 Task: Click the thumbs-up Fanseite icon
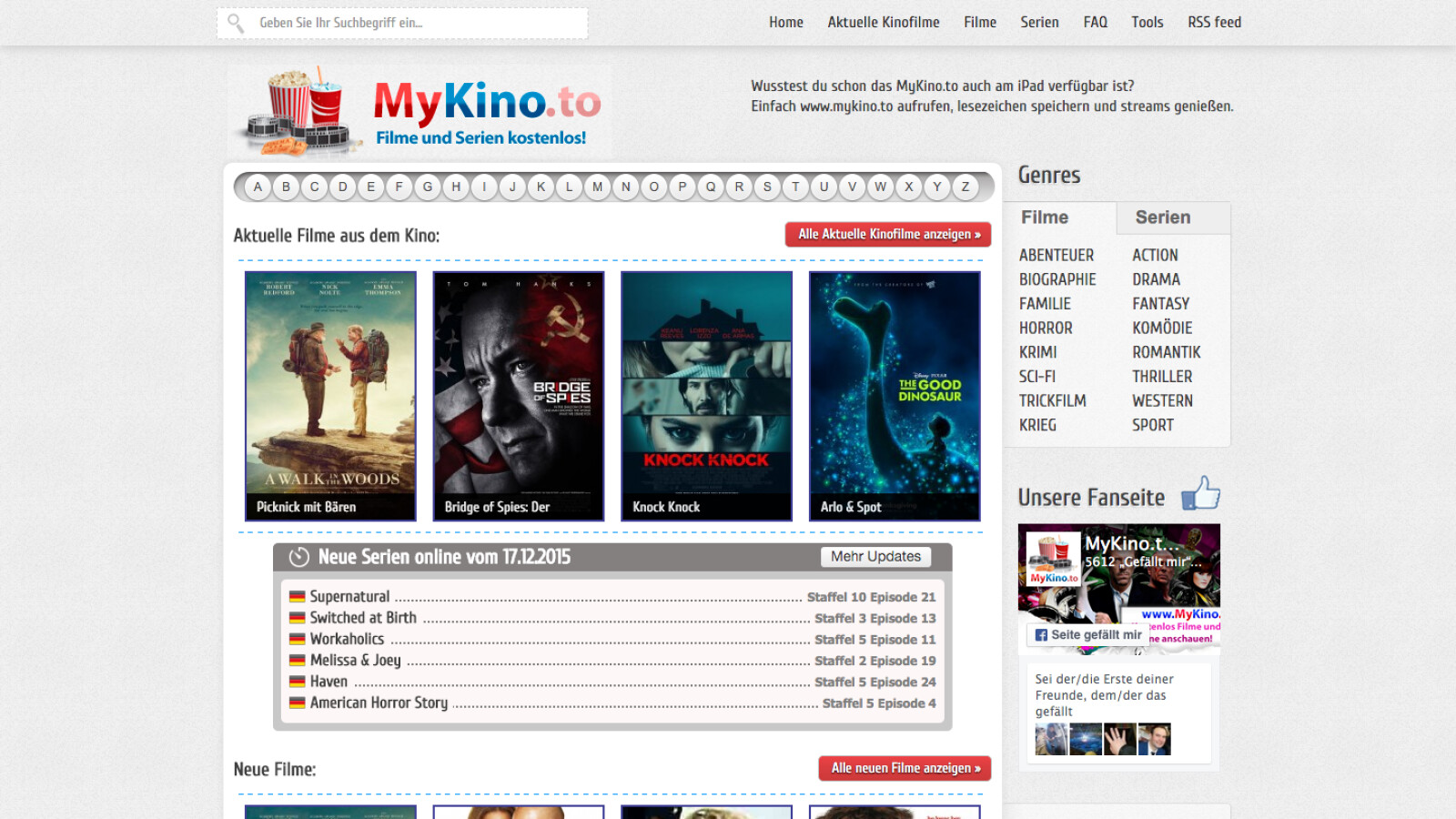tap(1200, 493)
